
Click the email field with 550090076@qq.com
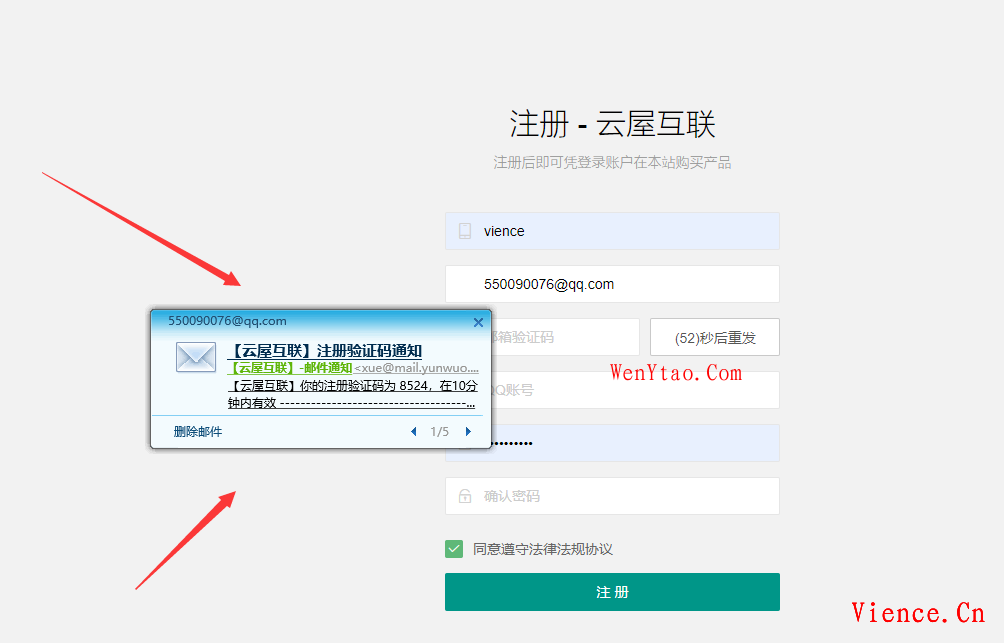point(612,284)
